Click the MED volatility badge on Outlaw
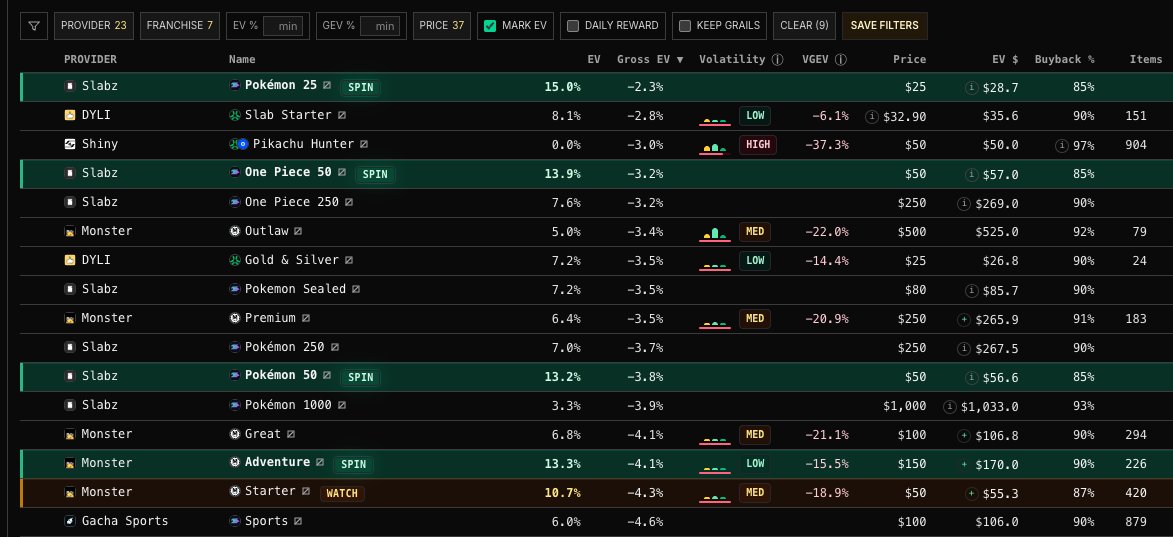The width and height of the screenshot is (1173, 537). tap(755, 232)
